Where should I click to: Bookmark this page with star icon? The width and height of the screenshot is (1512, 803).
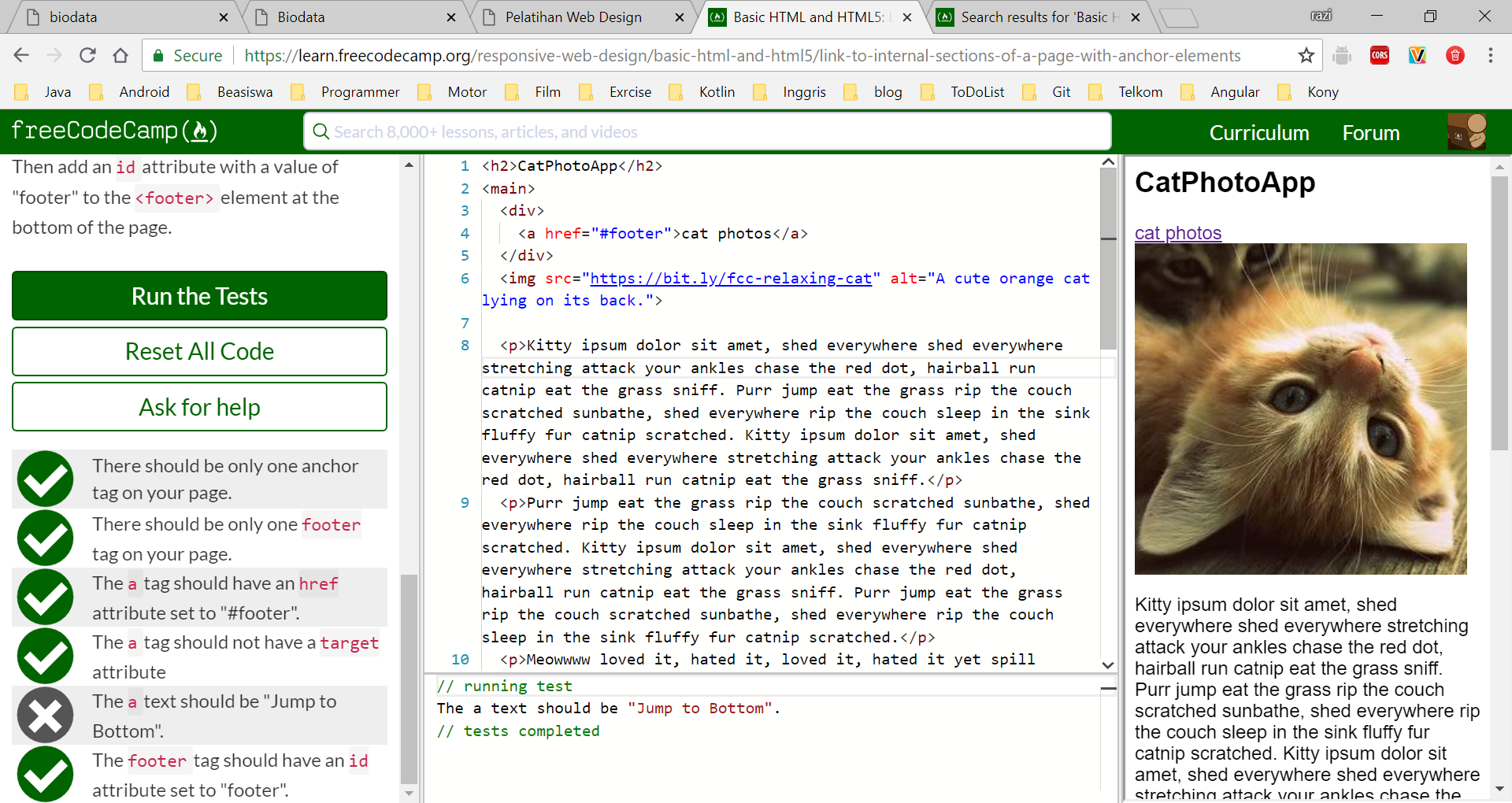(1306, 55)
